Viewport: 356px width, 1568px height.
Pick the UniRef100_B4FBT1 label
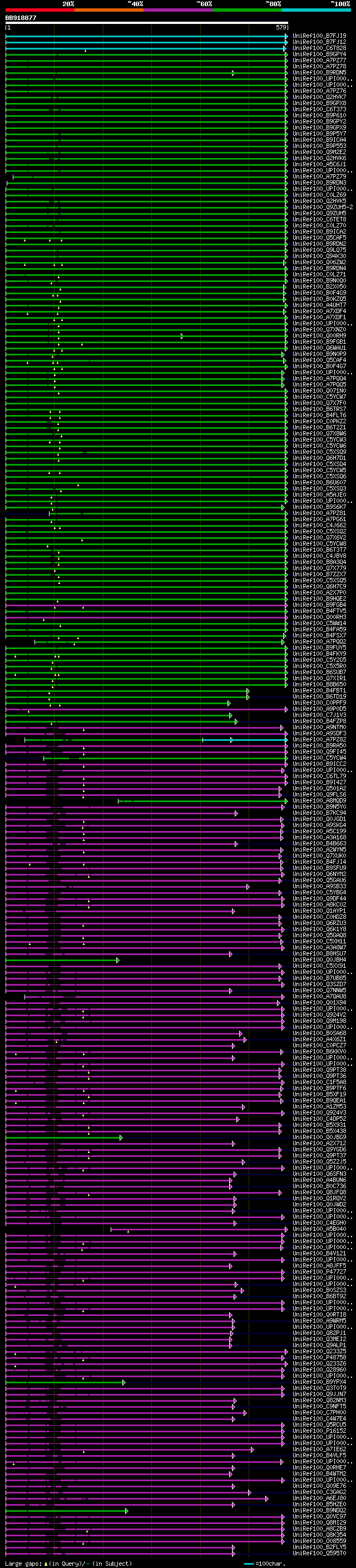(x=319, y=690)
